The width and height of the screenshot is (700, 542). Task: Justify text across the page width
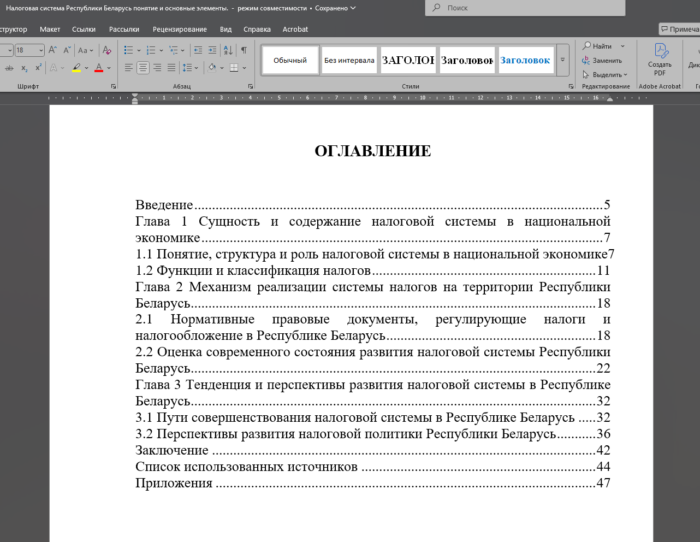[x=171, y=68]
